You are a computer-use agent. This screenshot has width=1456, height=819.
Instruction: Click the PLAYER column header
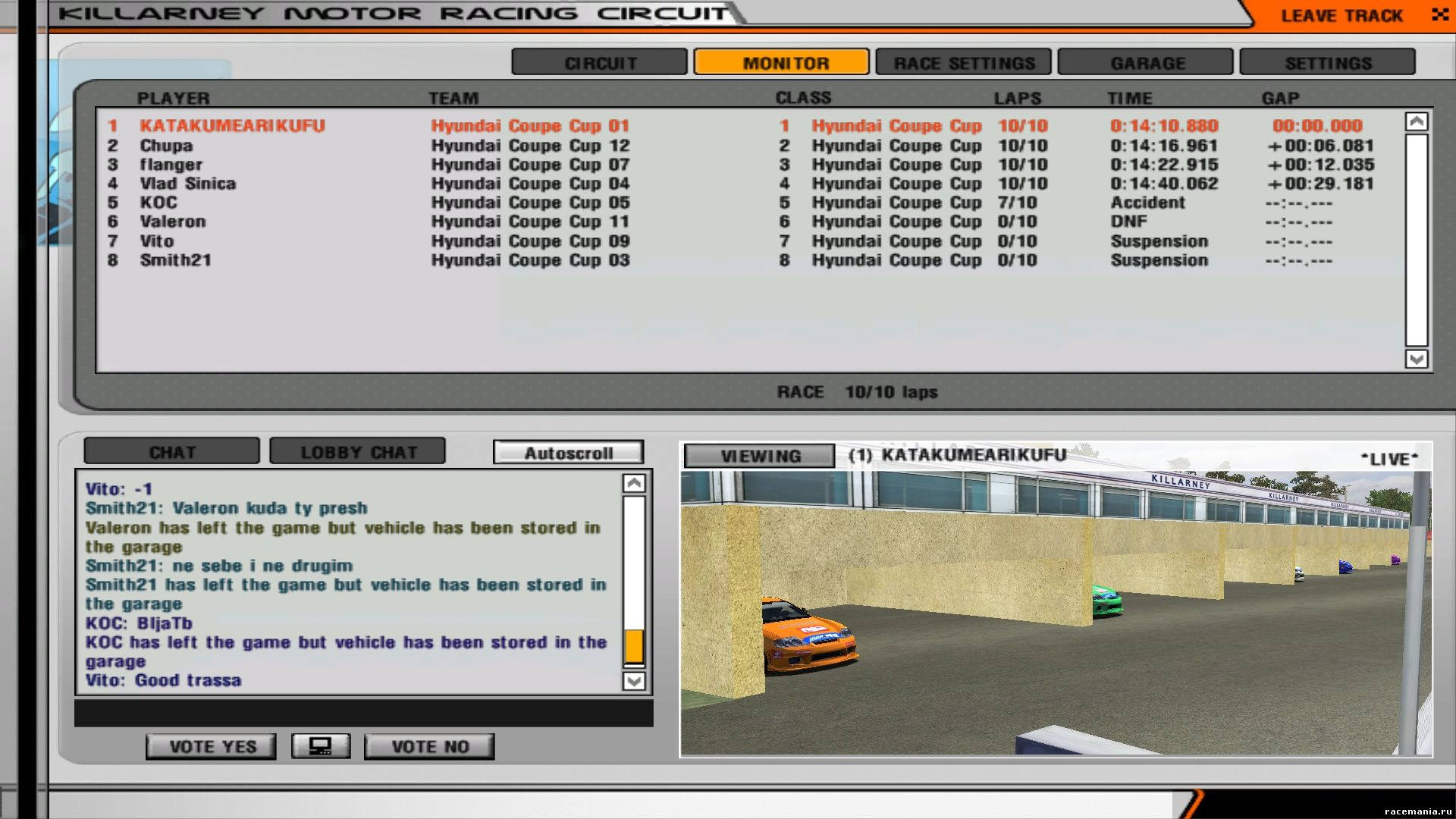coord(173,98)
